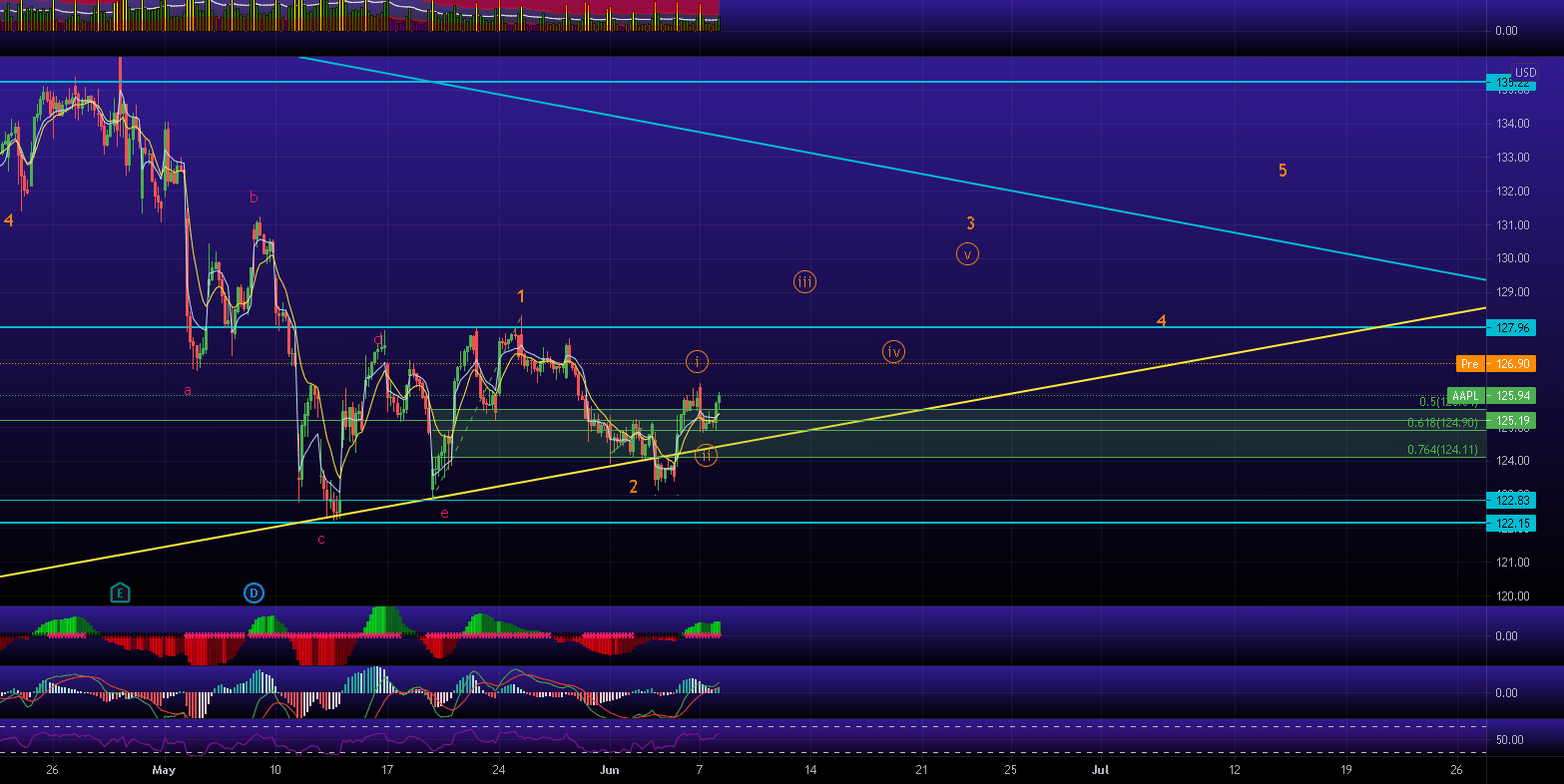Click date "19" on the time axis

tap(1345, 770)
